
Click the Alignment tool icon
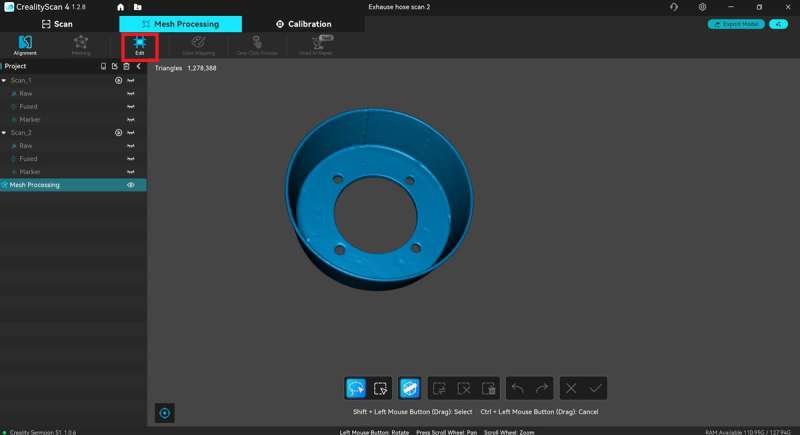[25, 45]
